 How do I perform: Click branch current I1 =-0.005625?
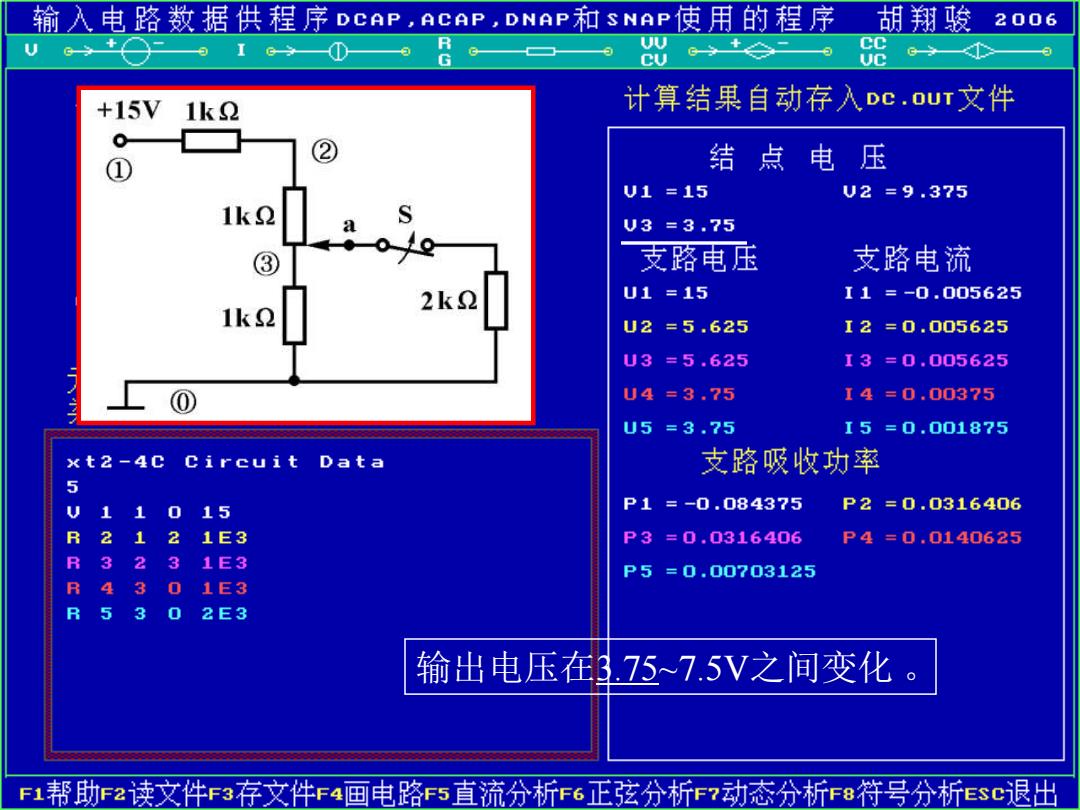(x=933, y=293)
